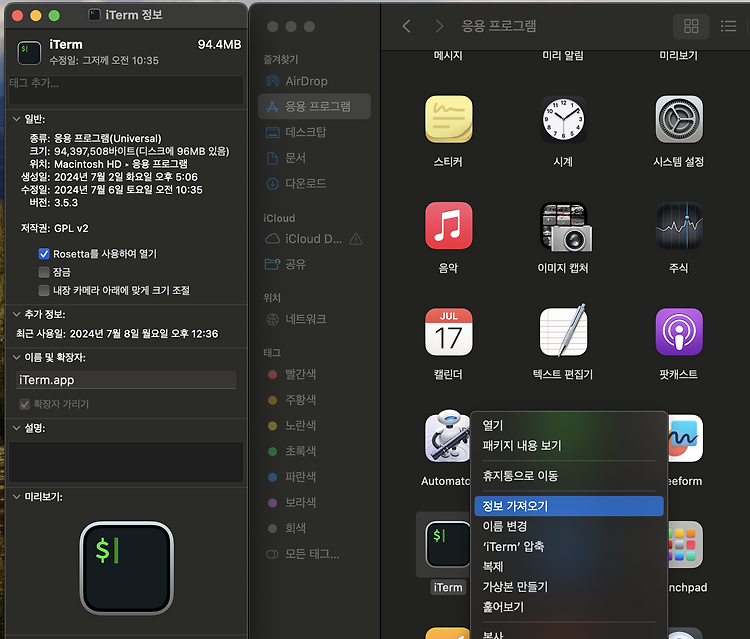Open the 이미지 캡처 app icon
This screenshot has height=639, width=750.
click(565, 226)
